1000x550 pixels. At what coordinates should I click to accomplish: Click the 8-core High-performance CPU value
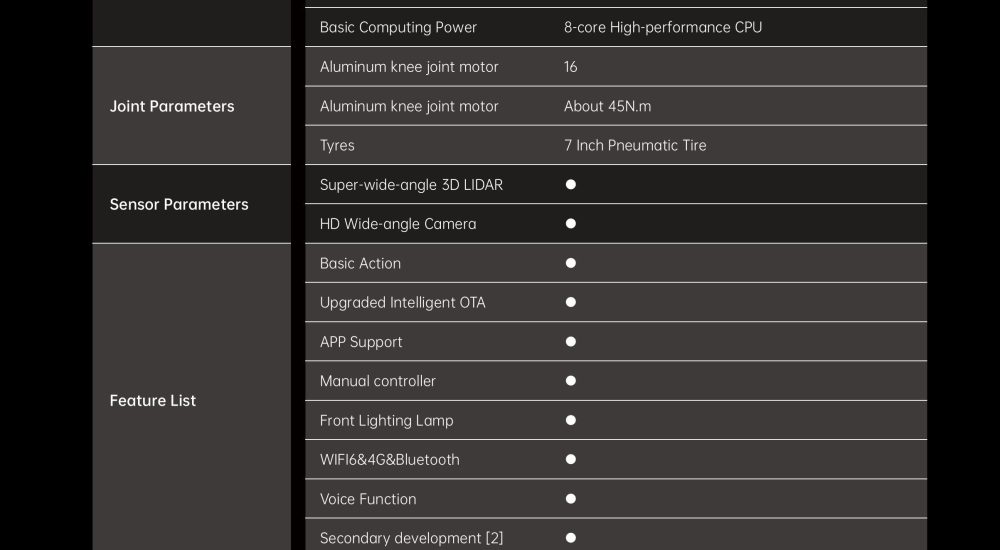(663, 27)
